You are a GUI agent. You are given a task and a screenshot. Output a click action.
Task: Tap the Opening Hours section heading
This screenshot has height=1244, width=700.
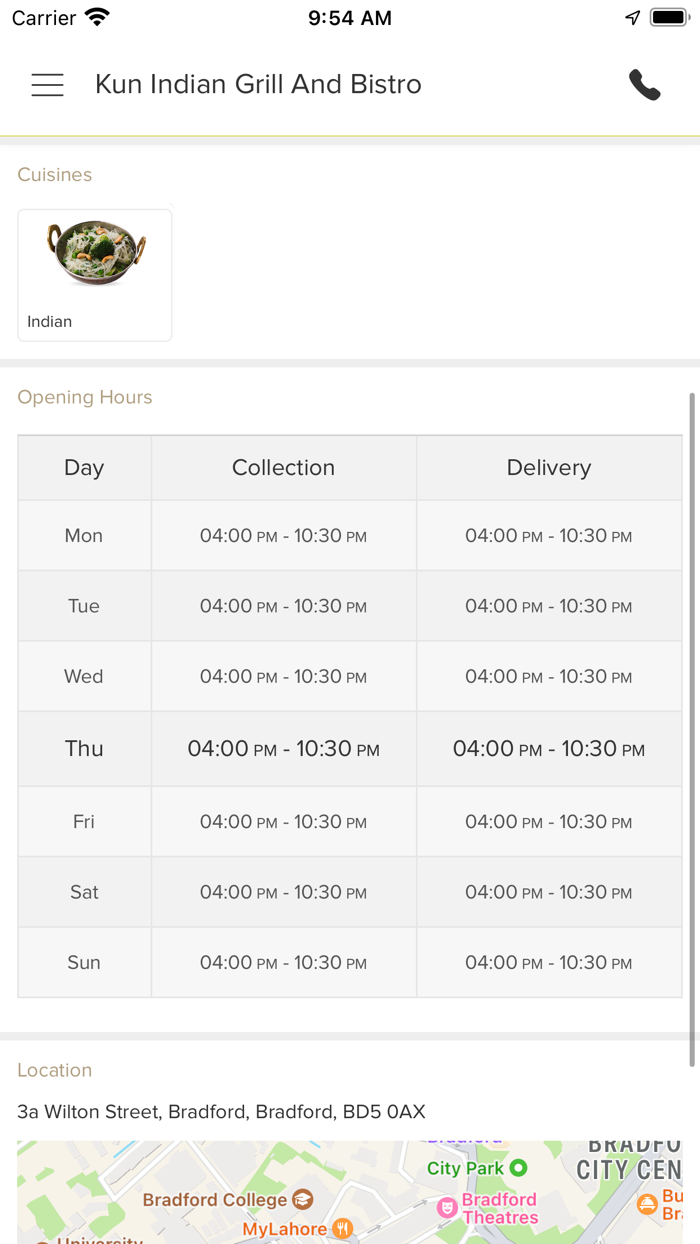click(x=85, y=397)
